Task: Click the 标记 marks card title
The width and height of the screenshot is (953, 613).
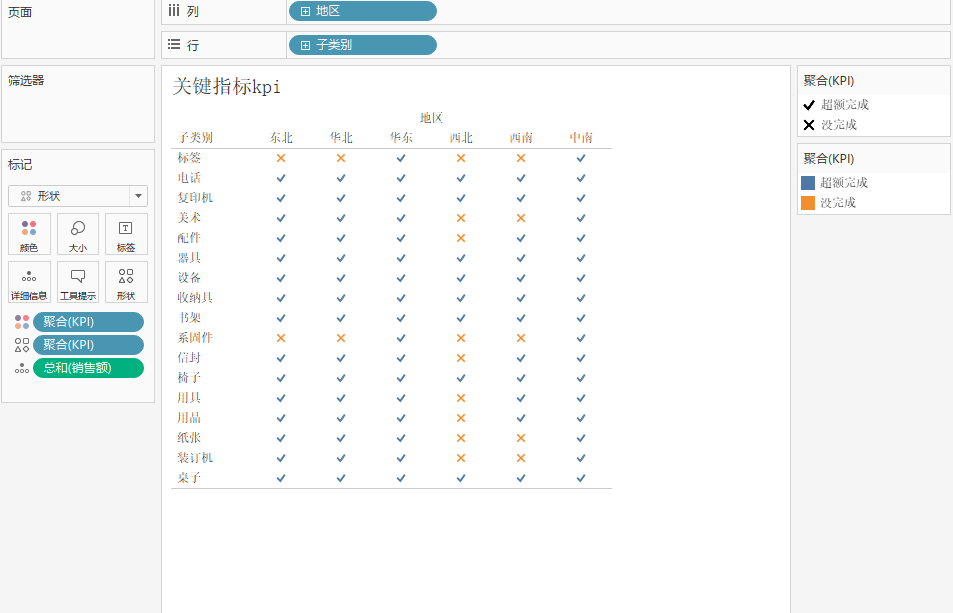Action: 20,165
